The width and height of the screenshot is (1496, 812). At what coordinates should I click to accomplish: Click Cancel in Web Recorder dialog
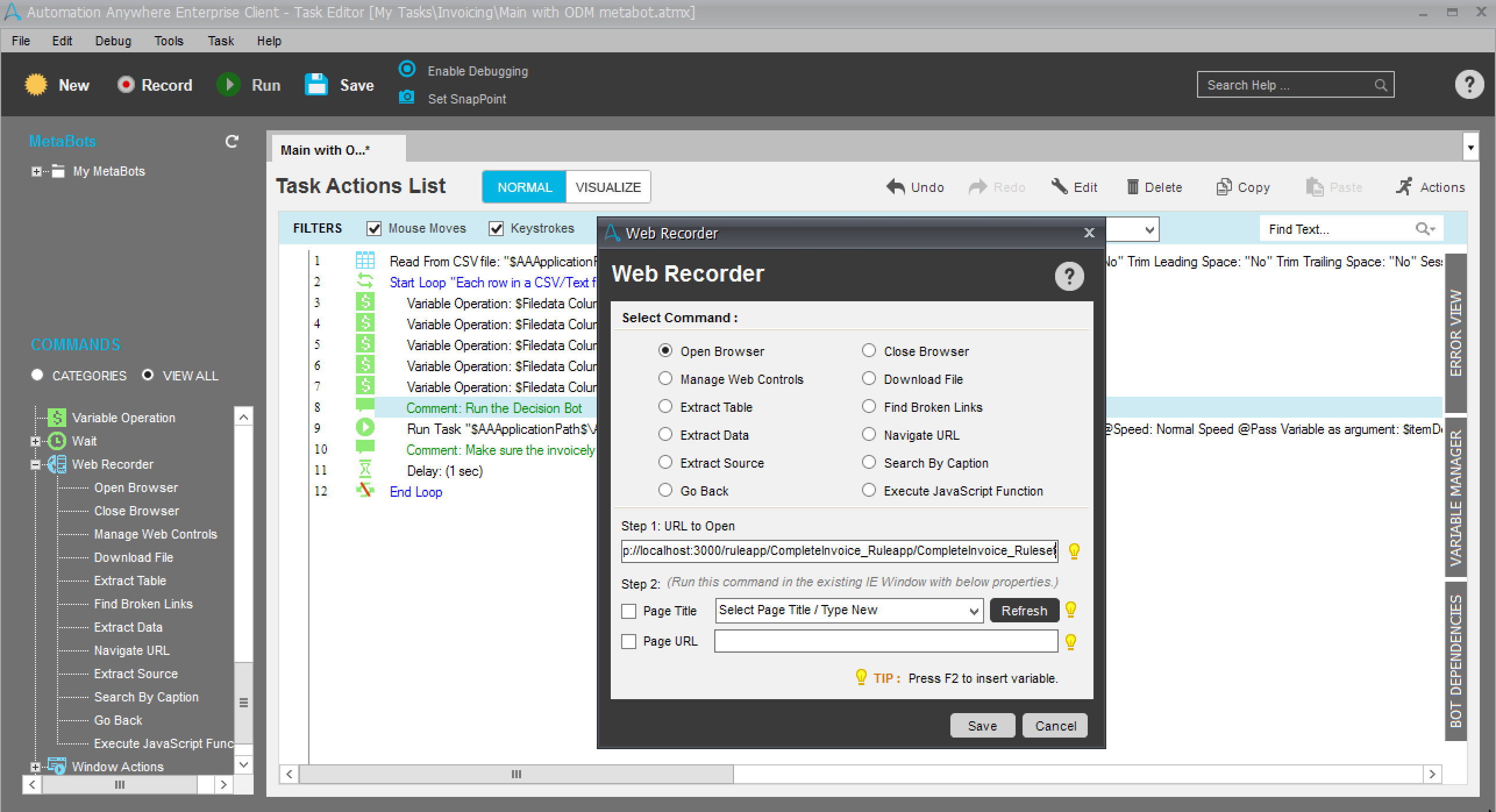(x=1055, y=726)
